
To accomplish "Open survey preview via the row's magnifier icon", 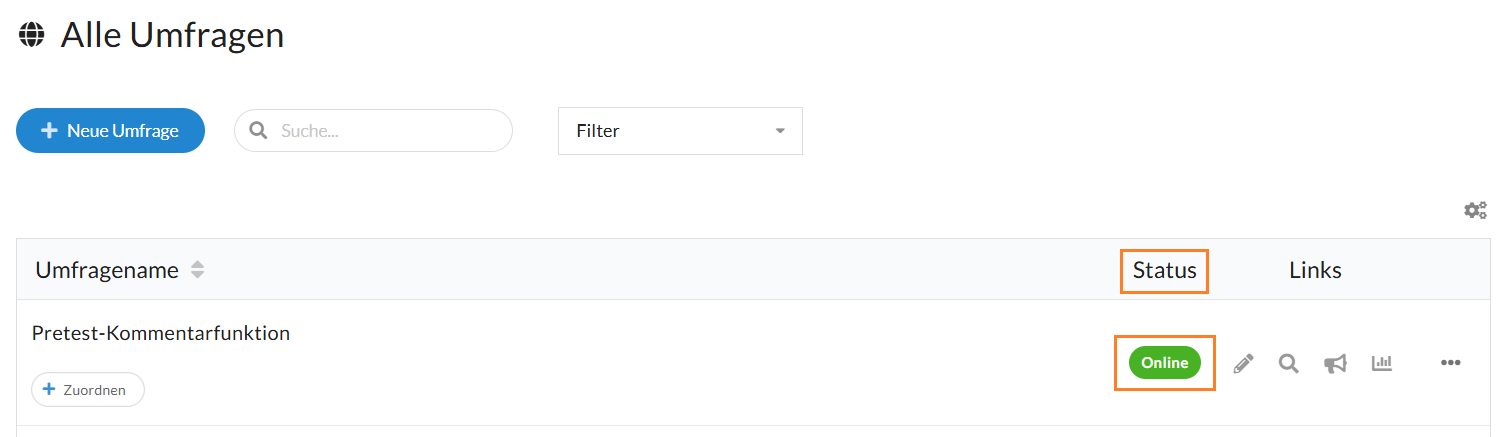I will [x=1289, y=363].
